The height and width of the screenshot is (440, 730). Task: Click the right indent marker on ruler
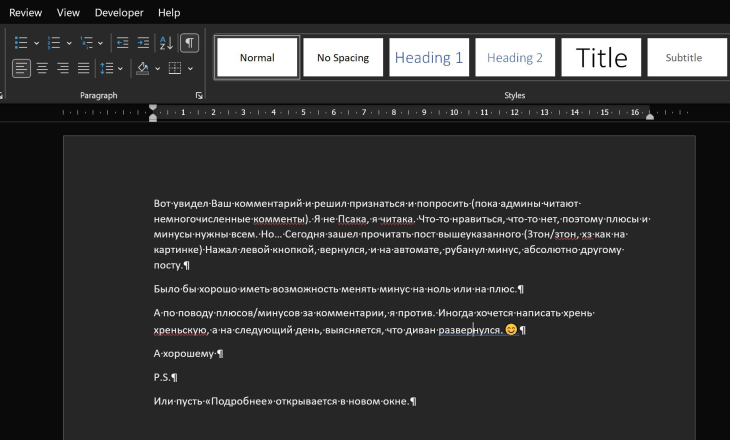[650, 116]
